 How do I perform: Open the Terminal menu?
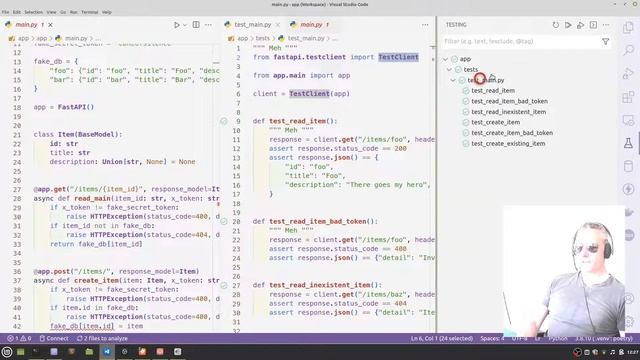pyautogui.click(x=89, y=12)
